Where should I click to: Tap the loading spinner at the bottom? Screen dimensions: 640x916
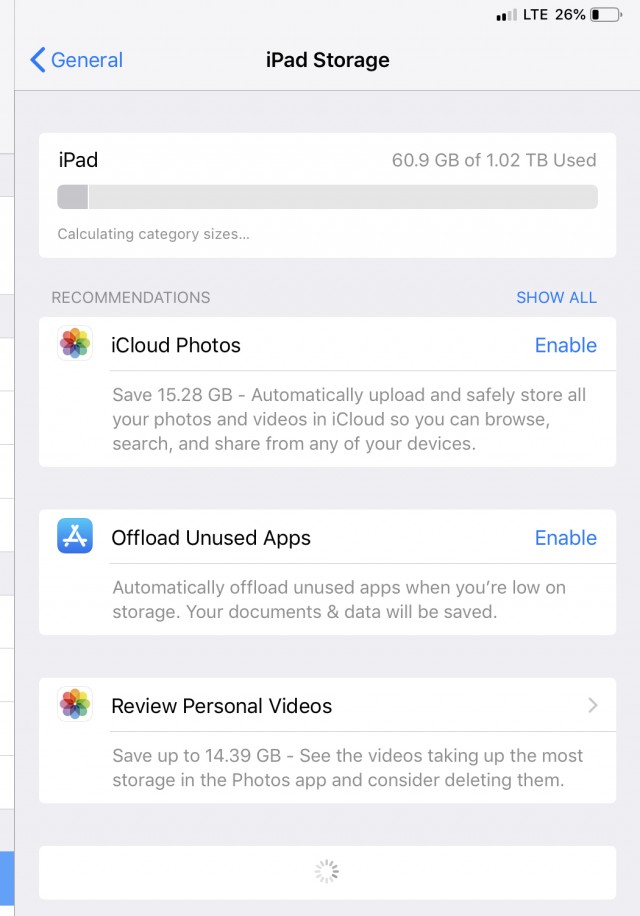327,871
